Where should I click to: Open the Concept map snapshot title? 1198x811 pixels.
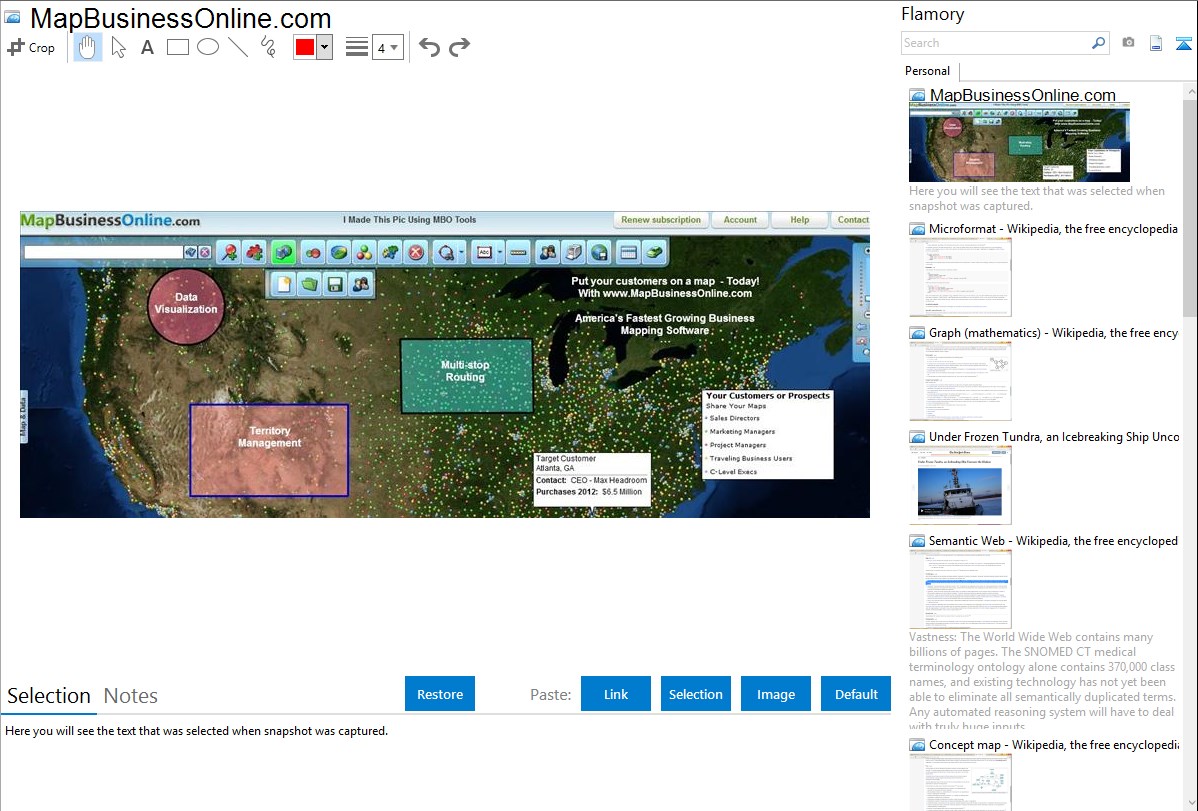coord(1054,744)
